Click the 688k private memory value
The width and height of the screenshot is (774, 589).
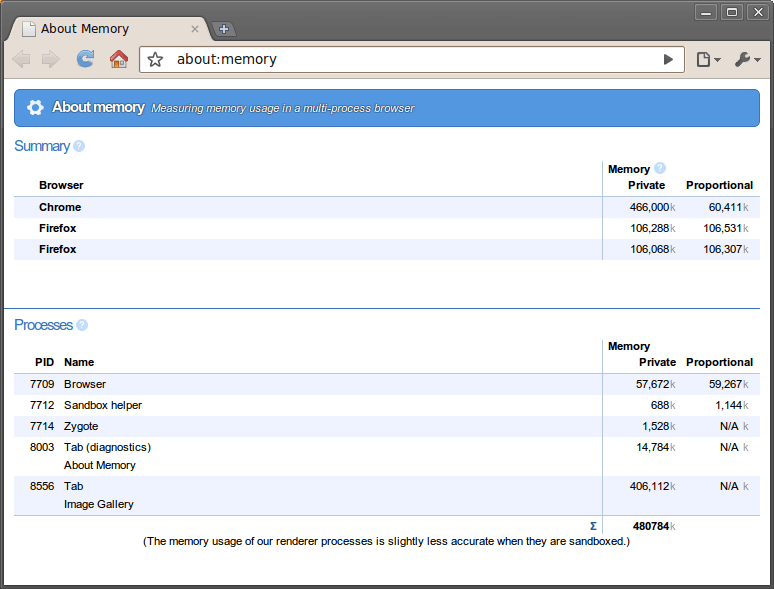pyautogui.click(x=663, y=405)
